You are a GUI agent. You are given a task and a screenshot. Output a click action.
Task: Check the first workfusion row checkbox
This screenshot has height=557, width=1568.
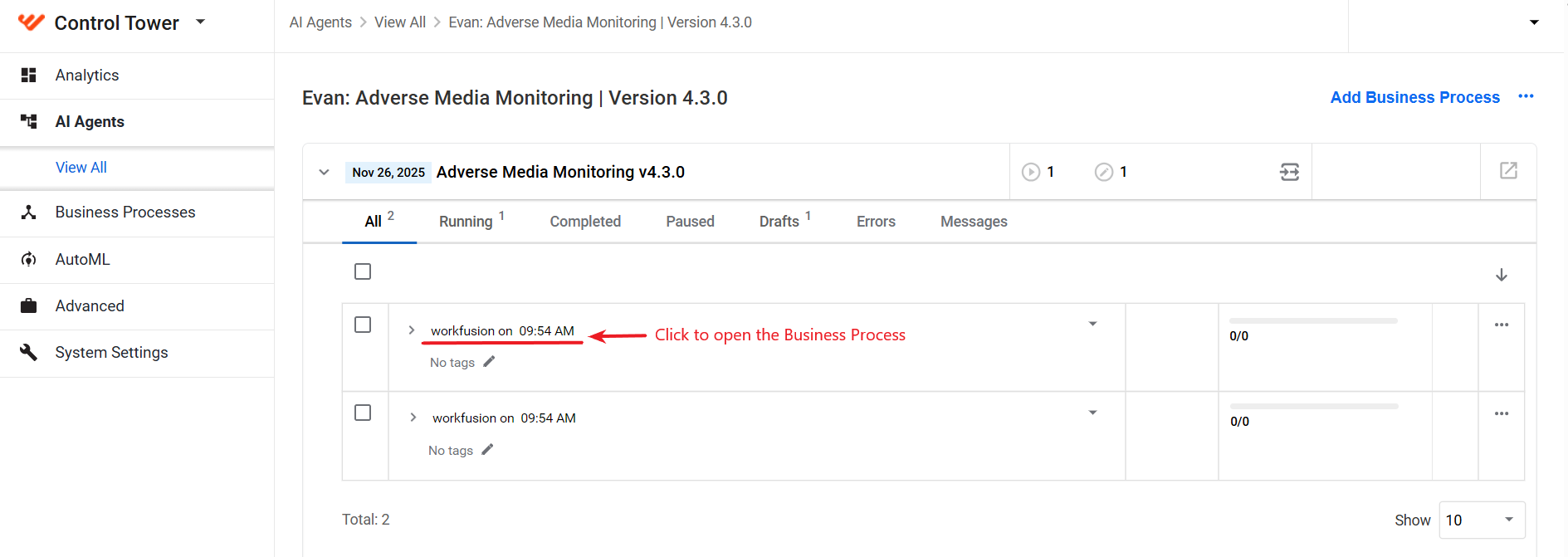(363, 325)
